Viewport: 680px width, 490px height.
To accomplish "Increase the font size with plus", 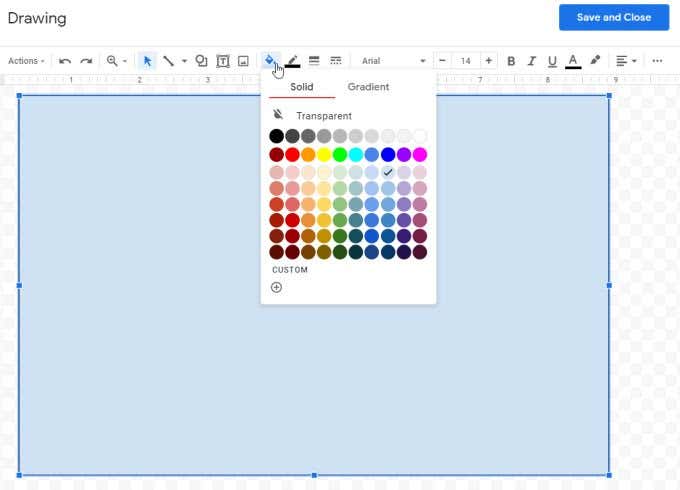I will [489, 61].
